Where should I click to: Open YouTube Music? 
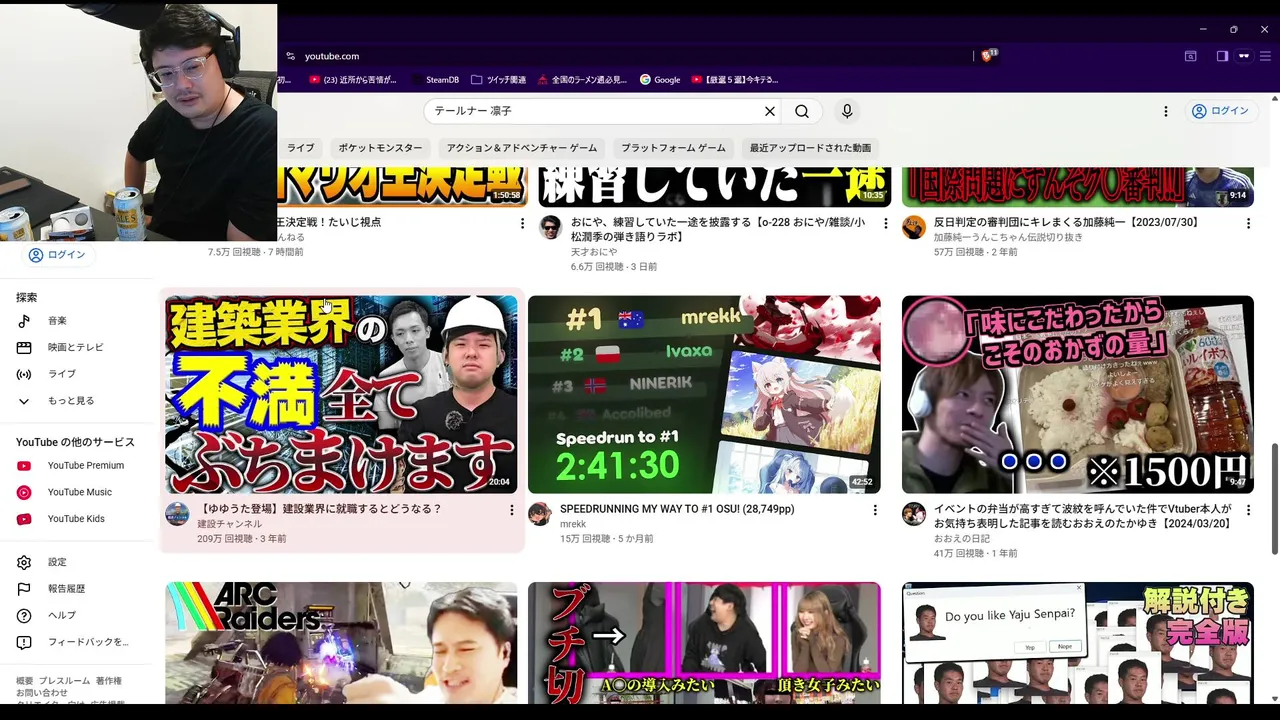[x=80, y=492]
